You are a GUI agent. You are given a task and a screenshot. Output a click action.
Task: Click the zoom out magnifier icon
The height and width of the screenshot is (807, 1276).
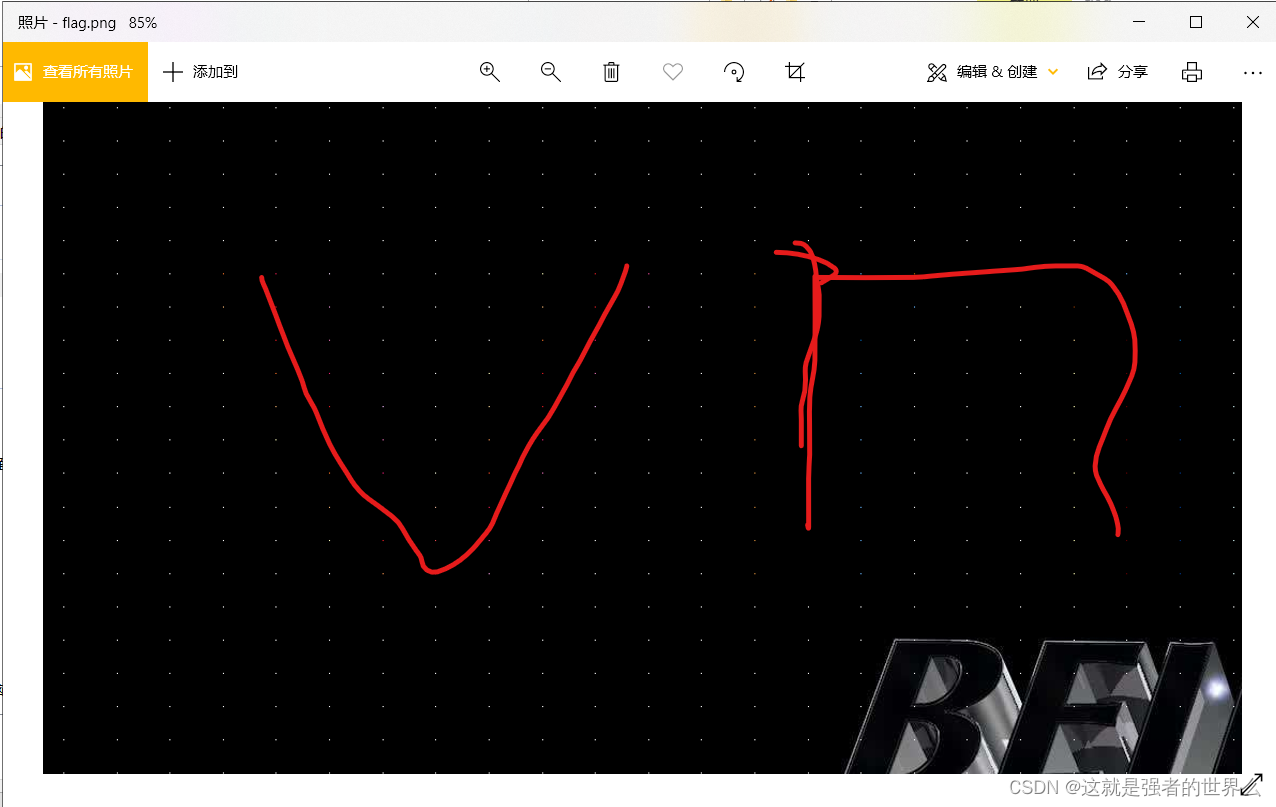click(550, 72)
